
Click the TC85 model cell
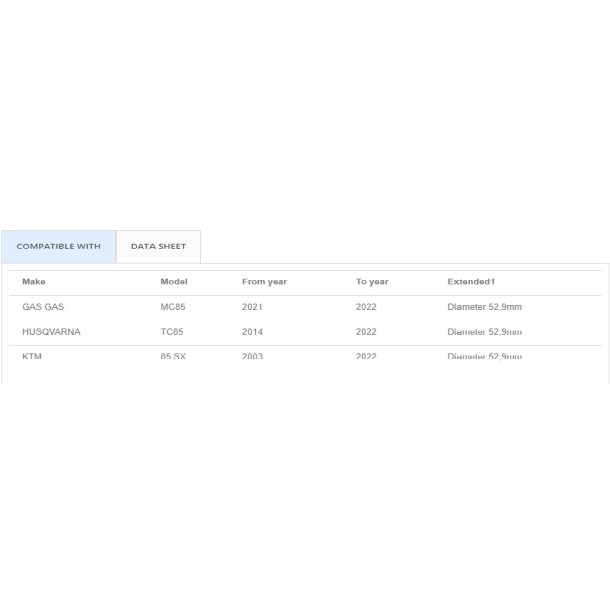pyautogui.click(x=172, y=332)
